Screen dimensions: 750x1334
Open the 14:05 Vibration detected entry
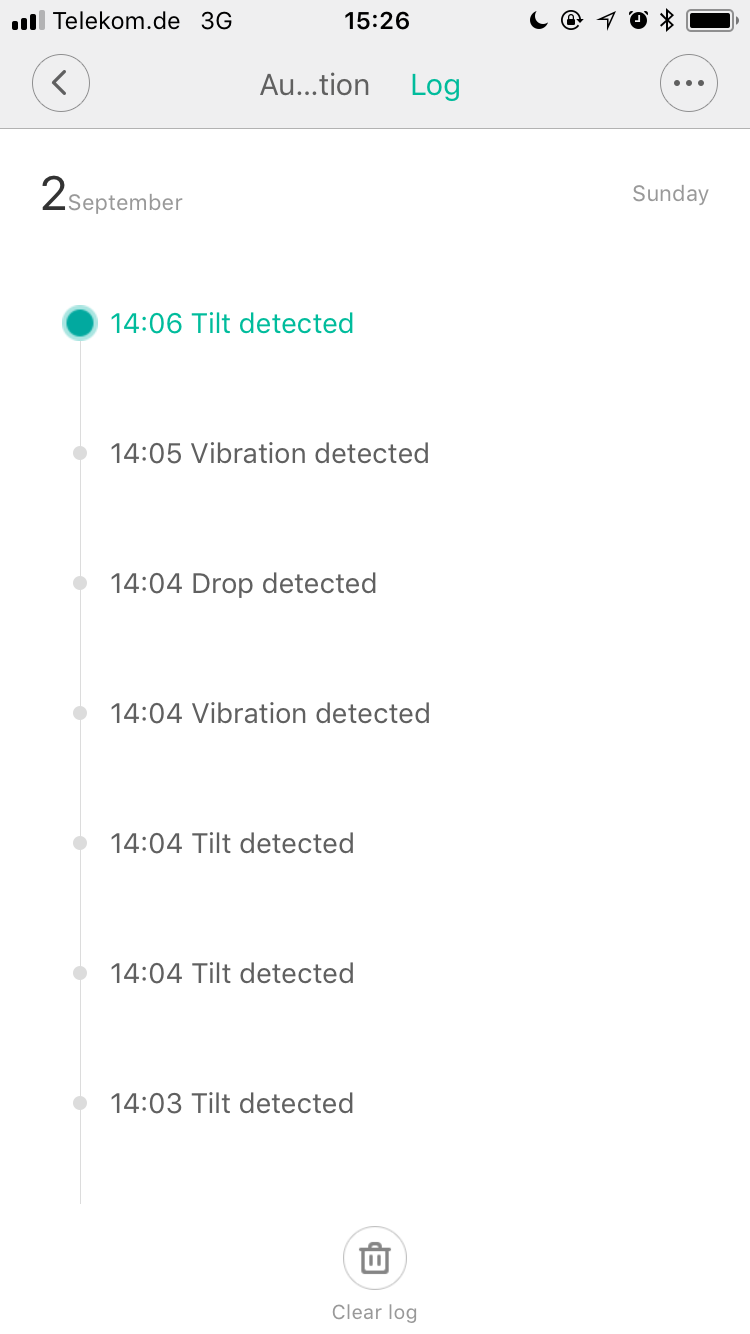[x=270, y=454]
